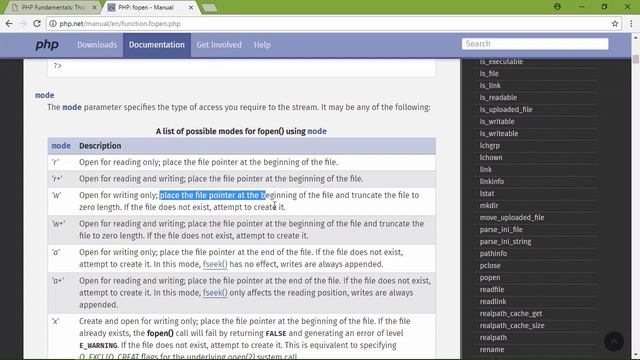640x360 pixels.
Task: Open realpath in the sidebar
Action: (x=493, y=338)
